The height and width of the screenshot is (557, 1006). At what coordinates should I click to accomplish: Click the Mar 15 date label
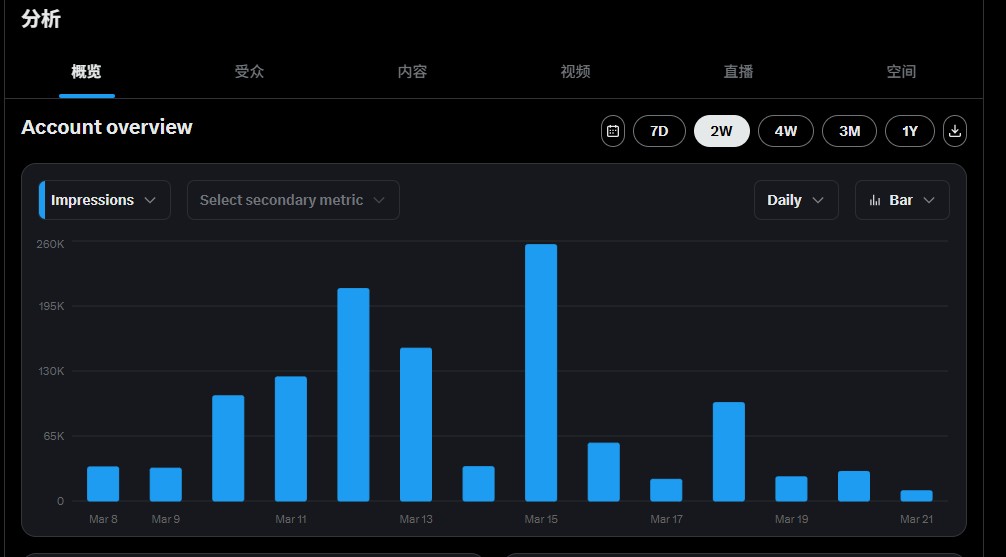click(x=541, y=519)
